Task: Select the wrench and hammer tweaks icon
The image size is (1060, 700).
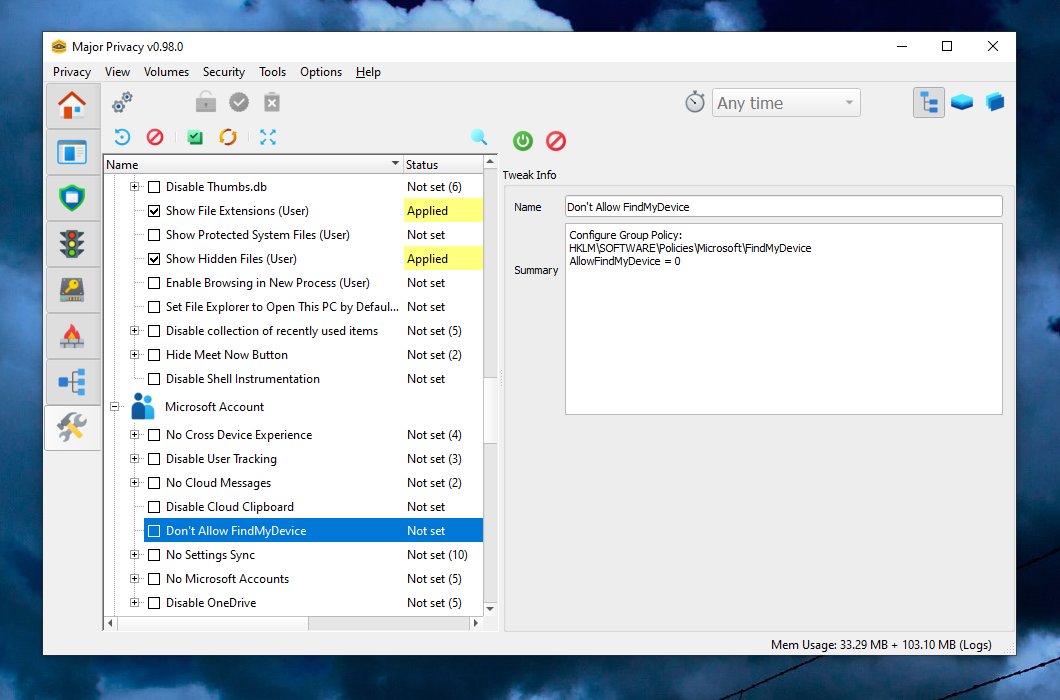Action: click(x=72, y=427)
